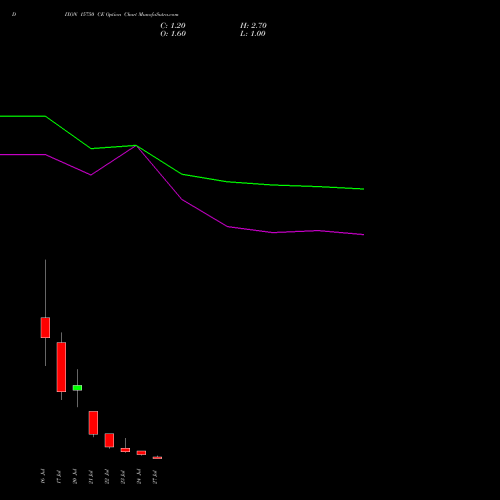
Task: Click the CE Option Chart title text
Action: pyautogui.click(x=122, y=14)
